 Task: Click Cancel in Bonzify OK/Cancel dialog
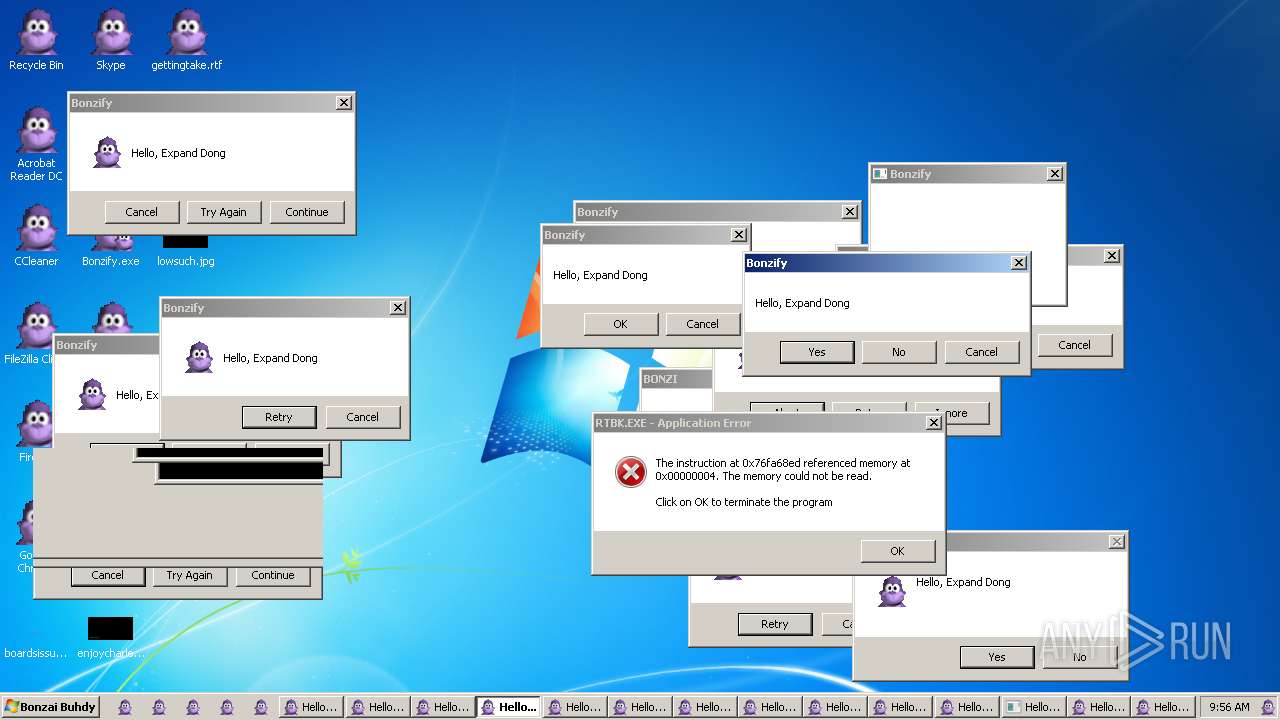tap(702, 324)
